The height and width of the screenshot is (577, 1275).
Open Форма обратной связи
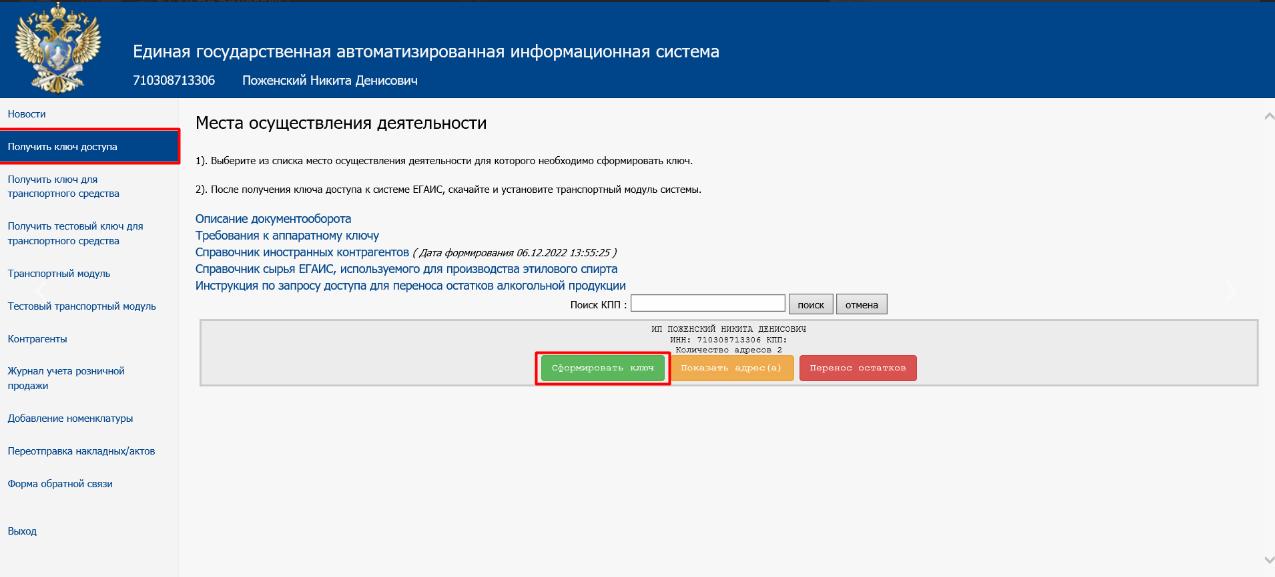coord(60,483)
